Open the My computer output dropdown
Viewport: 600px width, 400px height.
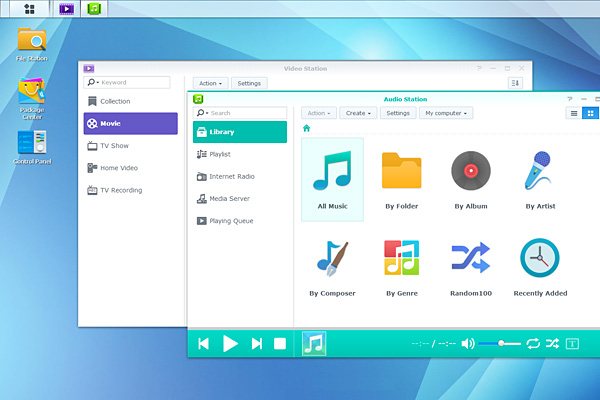pyautogui.click(x=445, y=113)
